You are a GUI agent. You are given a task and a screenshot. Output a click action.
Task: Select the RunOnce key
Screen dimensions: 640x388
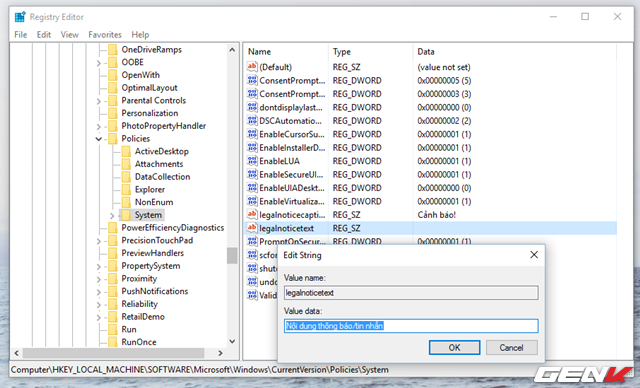point(139,342)
